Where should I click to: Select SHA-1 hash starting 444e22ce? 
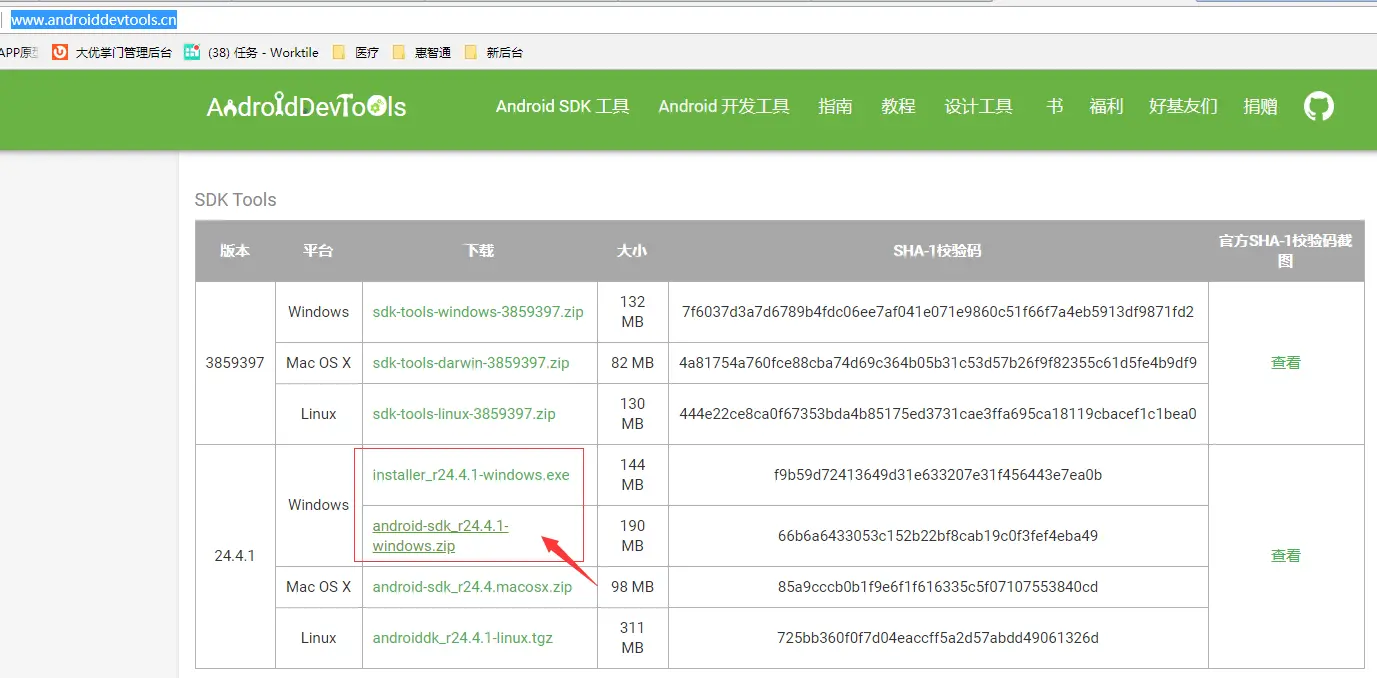point(938,414)
